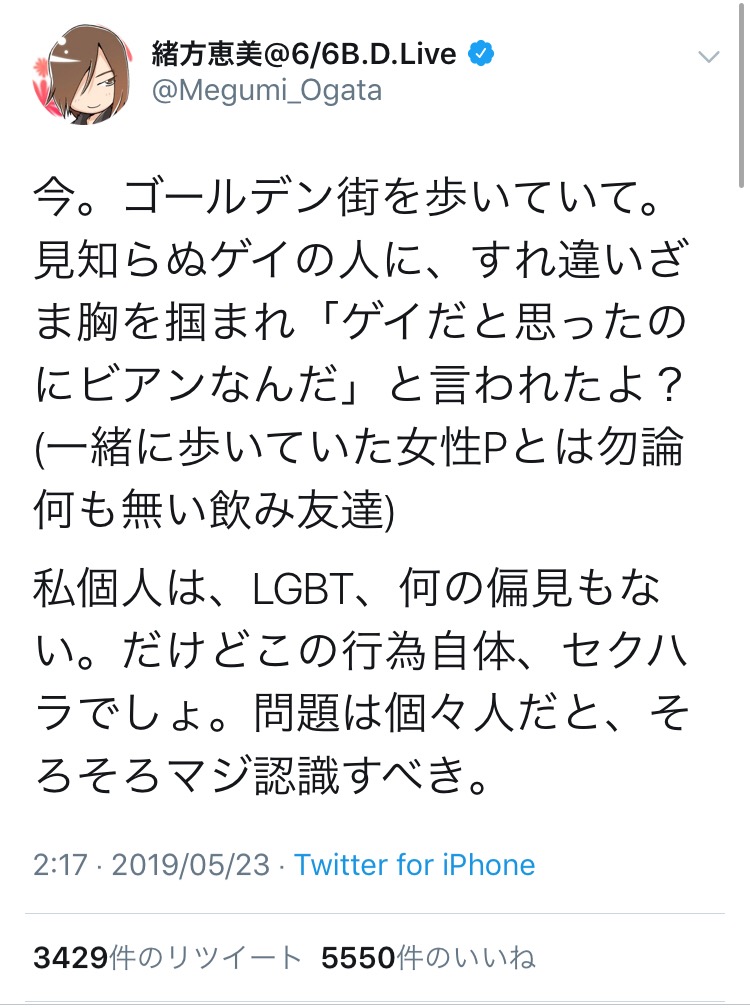The height and width of the screenshot is (1008, 750).
Task: Click the line containing にビアンなんだ」
Action: (x=359, y=386)
